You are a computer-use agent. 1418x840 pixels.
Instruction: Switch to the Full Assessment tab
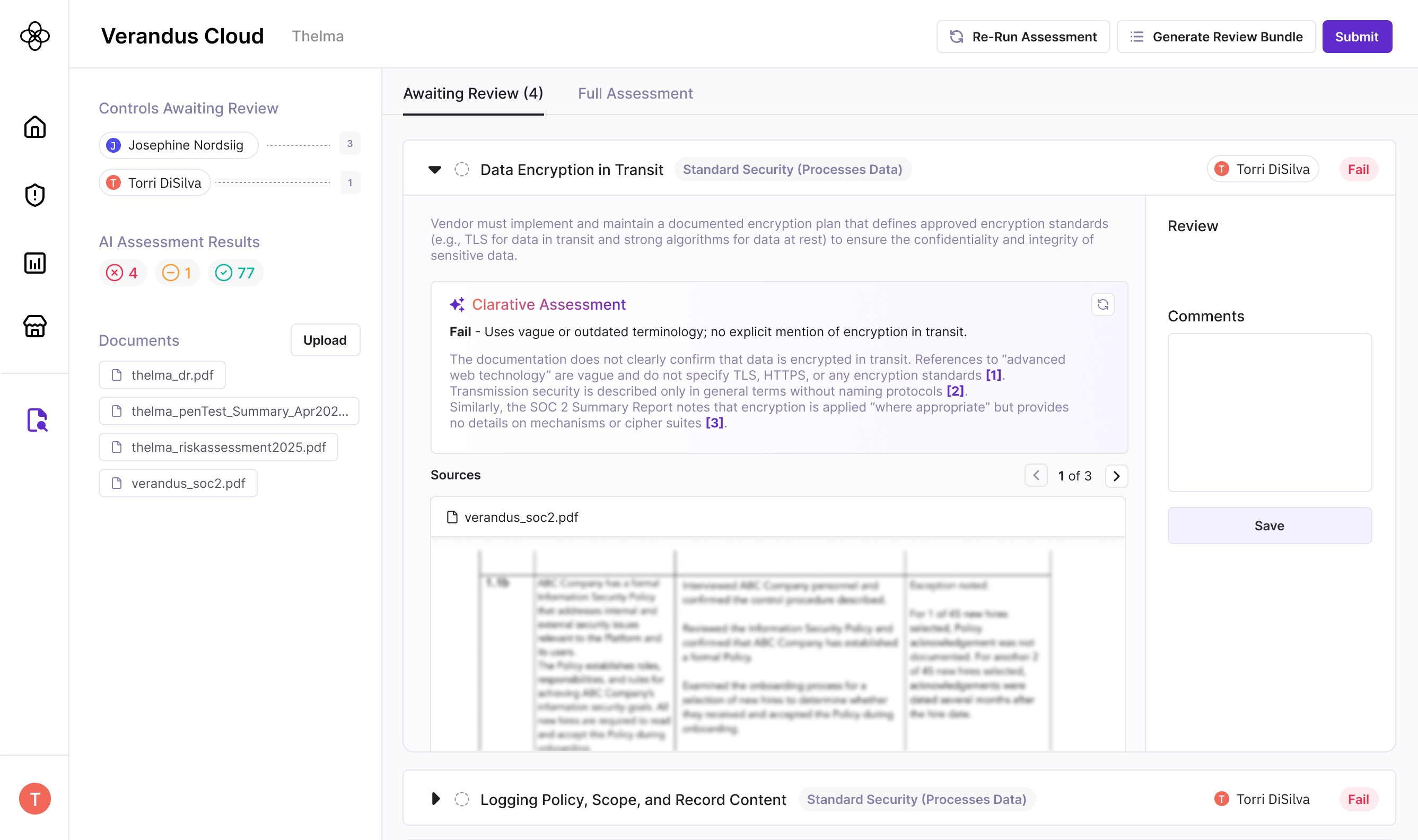(635, 93)
